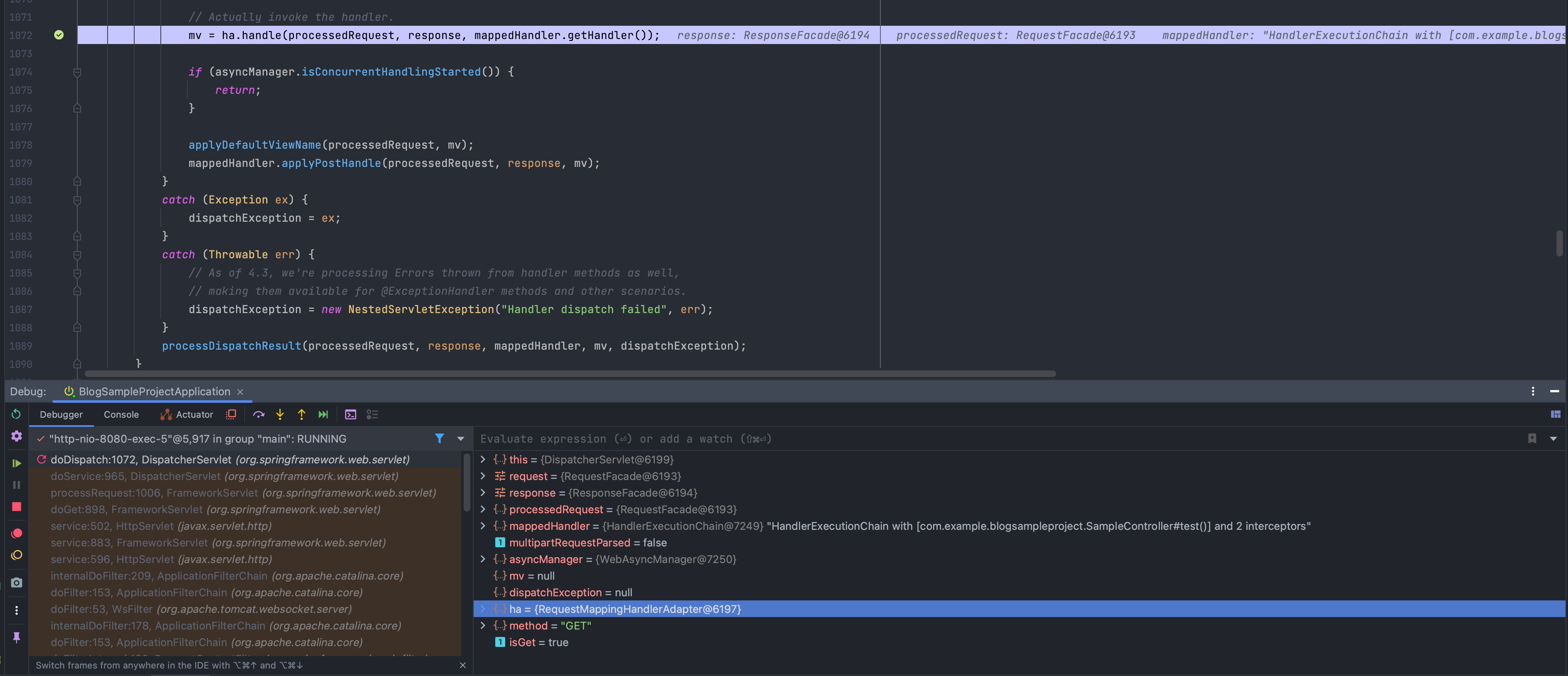Click the Run to Cursor icon
Screen dimensions: 1568x676
coord(323,414)
